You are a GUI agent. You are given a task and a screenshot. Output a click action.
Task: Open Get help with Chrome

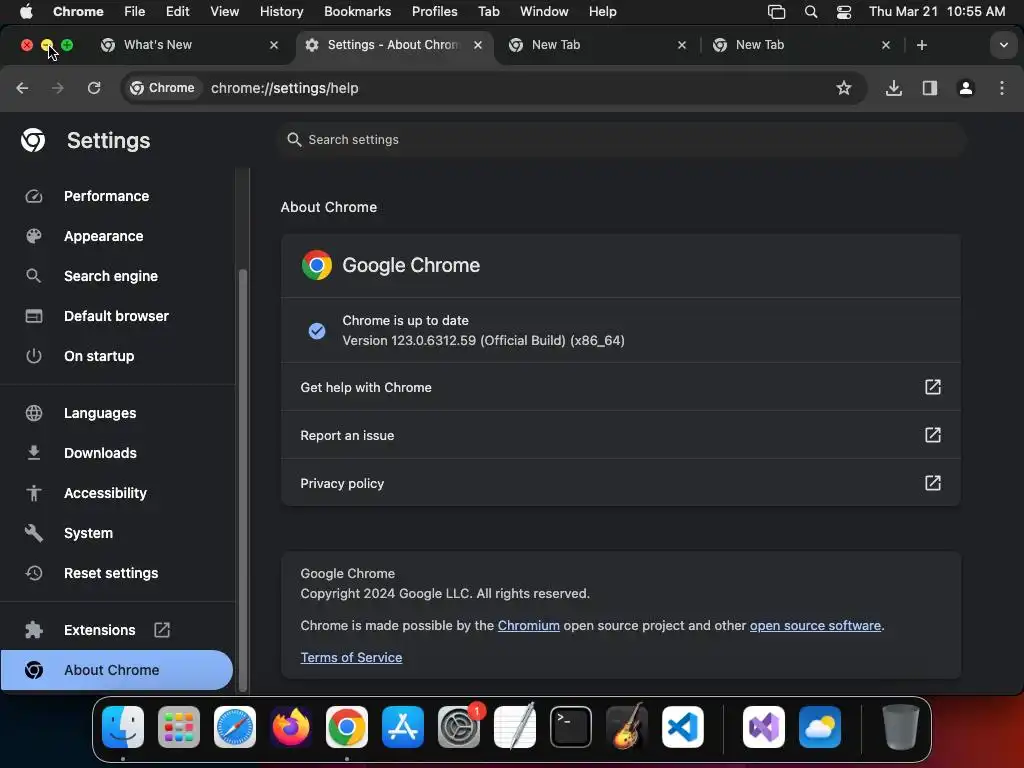pos(620,387)
